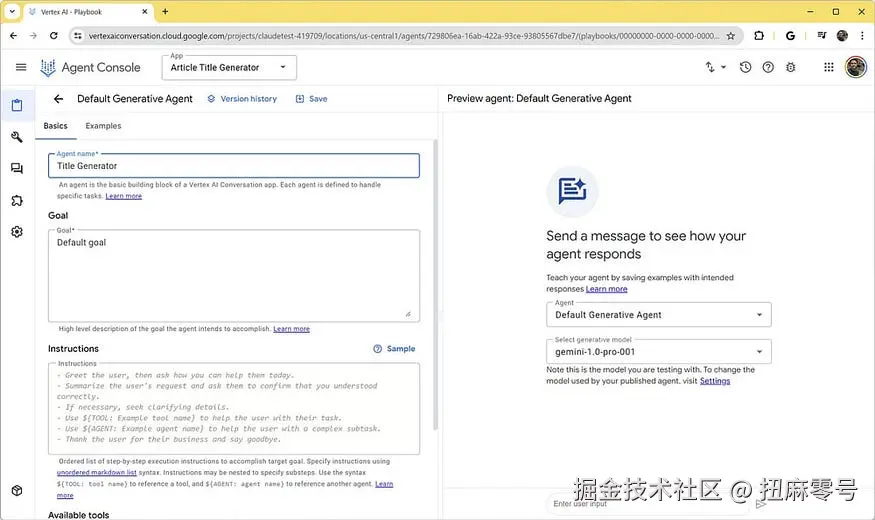Click the Agent name input field

pos(234,166)
